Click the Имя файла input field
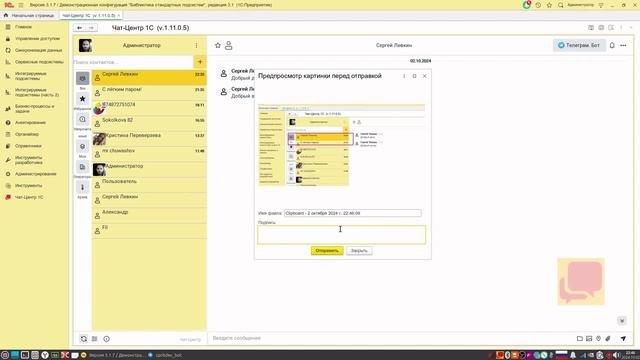This screenshot has width=640, height=360. (353, 213)
